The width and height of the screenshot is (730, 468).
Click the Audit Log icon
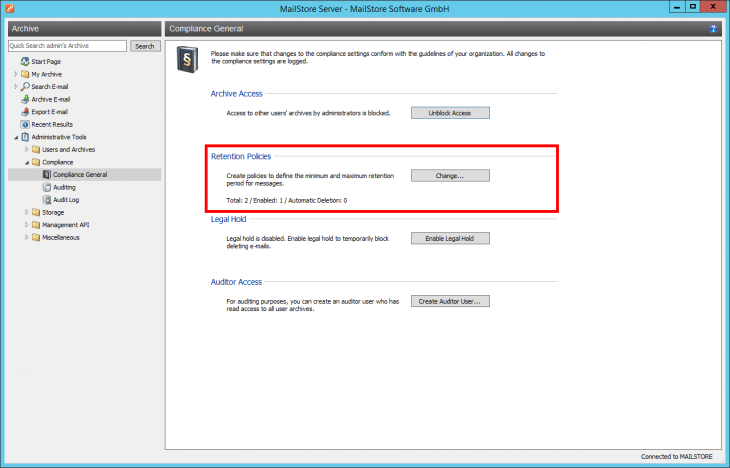47,200
